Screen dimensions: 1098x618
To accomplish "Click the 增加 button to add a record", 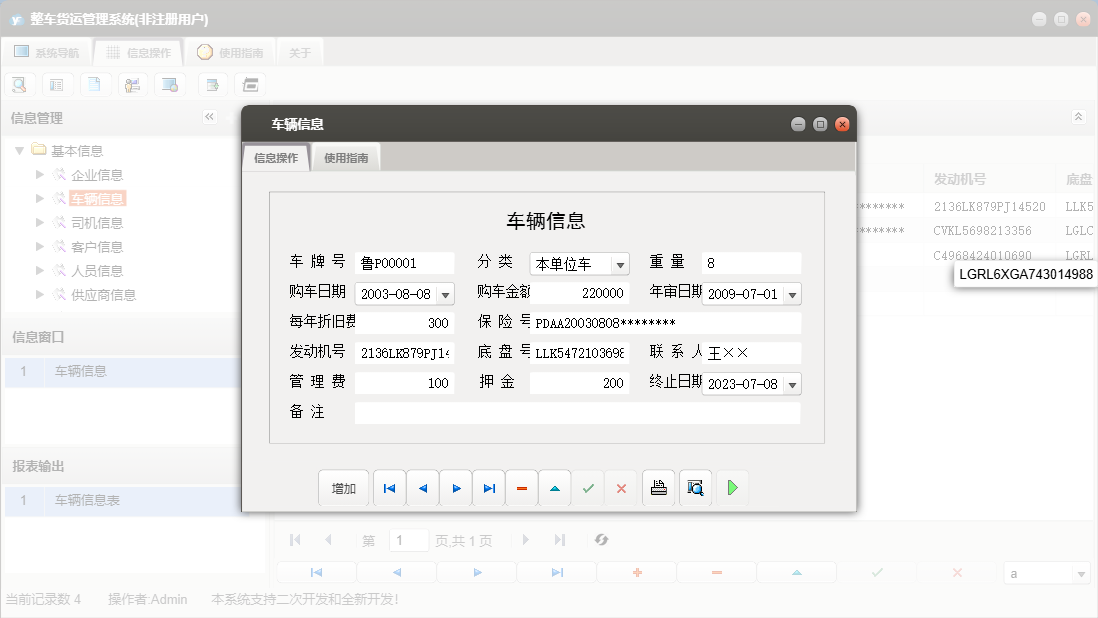I will 344,487.
